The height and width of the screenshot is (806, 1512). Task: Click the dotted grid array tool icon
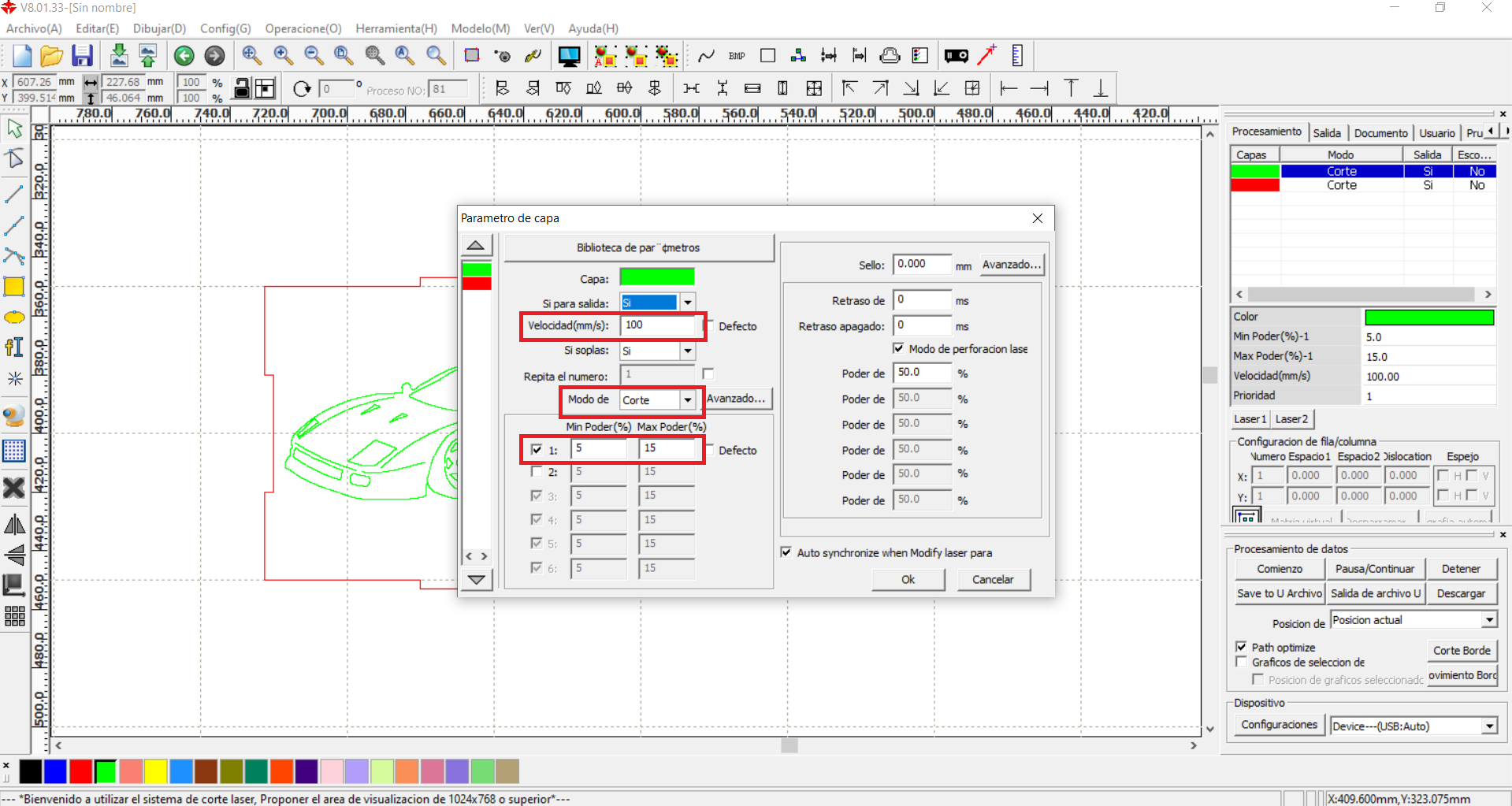(x=14, y=451)
